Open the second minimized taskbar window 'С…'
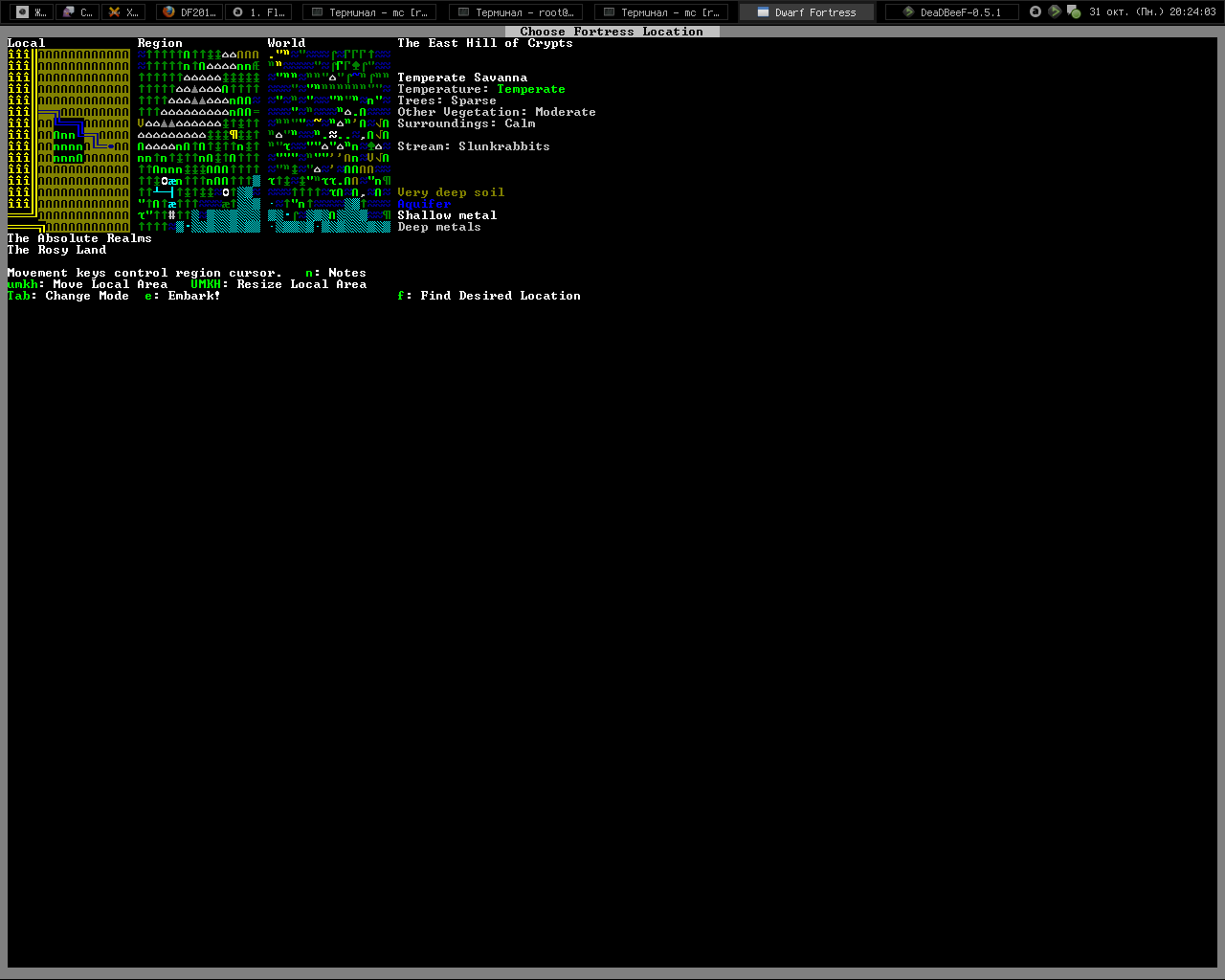 [x=78, y=12]
